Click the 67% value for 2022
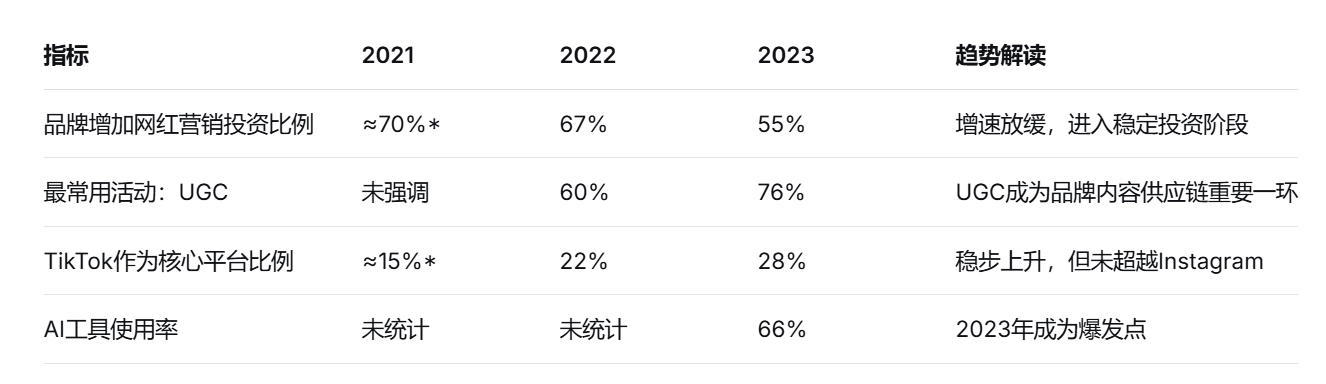 pyautogui.click(x=584, y=124)
